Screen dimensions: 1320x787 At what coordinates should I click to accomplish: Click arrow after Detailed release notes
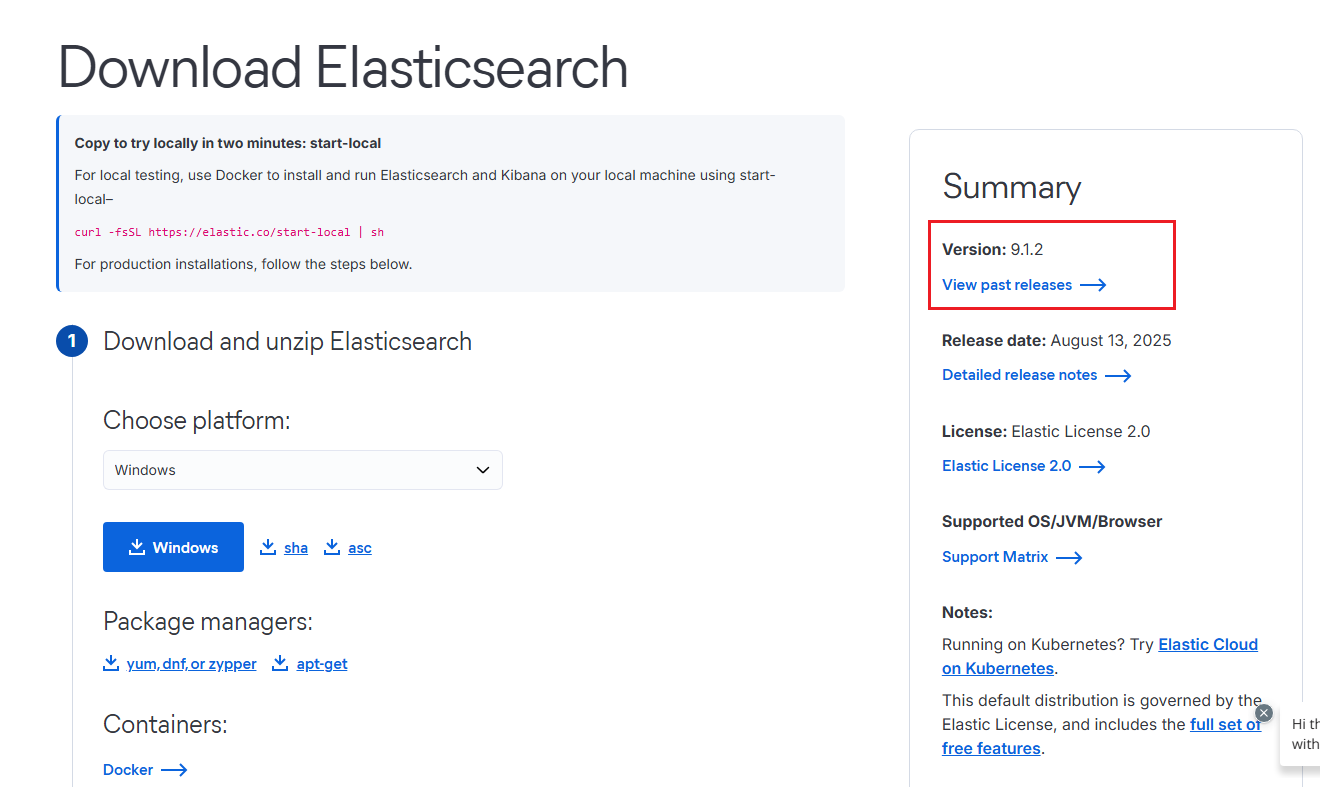click(1118, 376)
